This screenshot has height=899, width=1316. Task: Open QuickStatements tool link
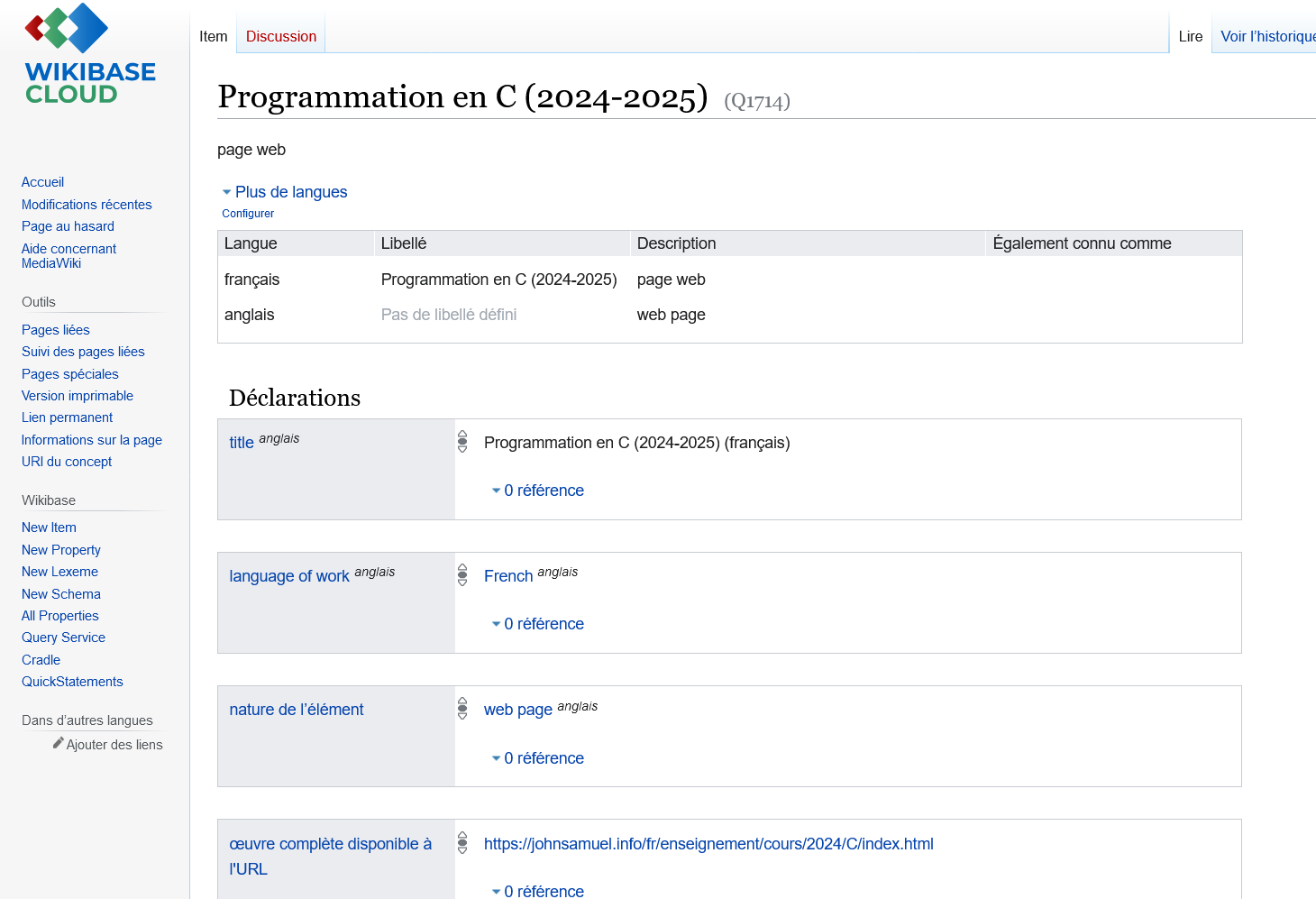point(72,682)
